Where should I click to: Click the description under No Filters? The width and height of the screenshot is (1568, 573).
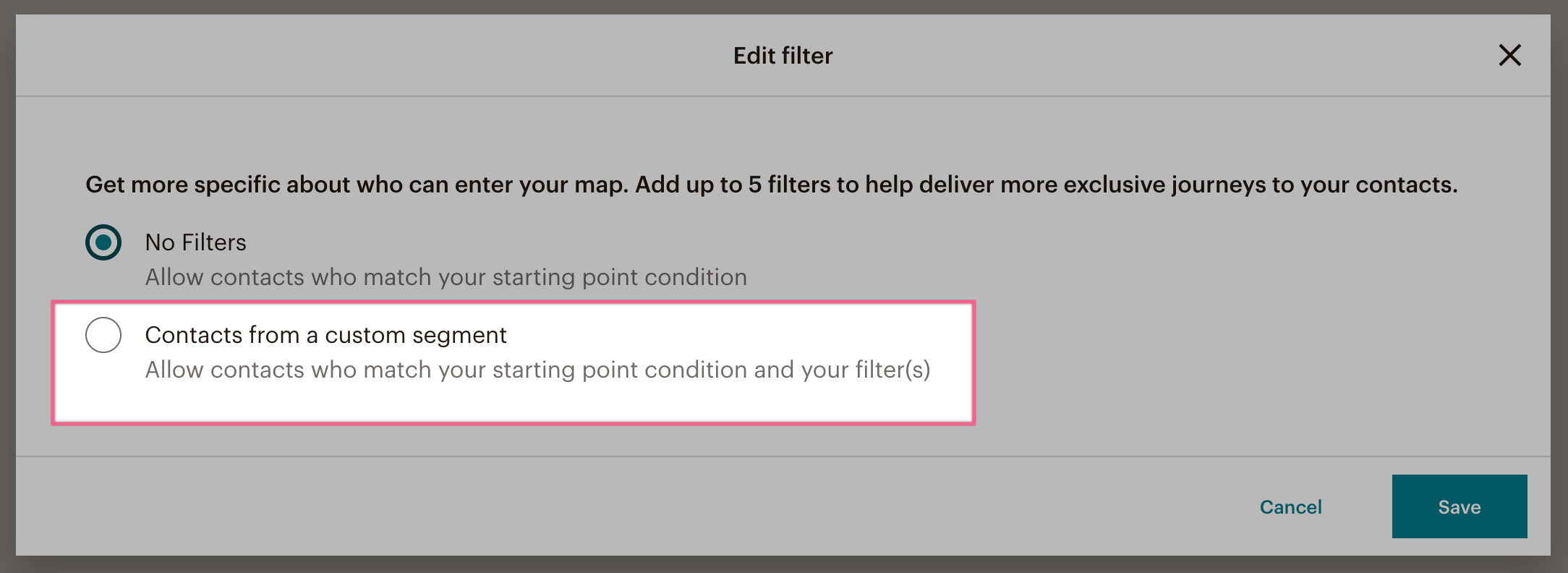[x=446, y=277]
